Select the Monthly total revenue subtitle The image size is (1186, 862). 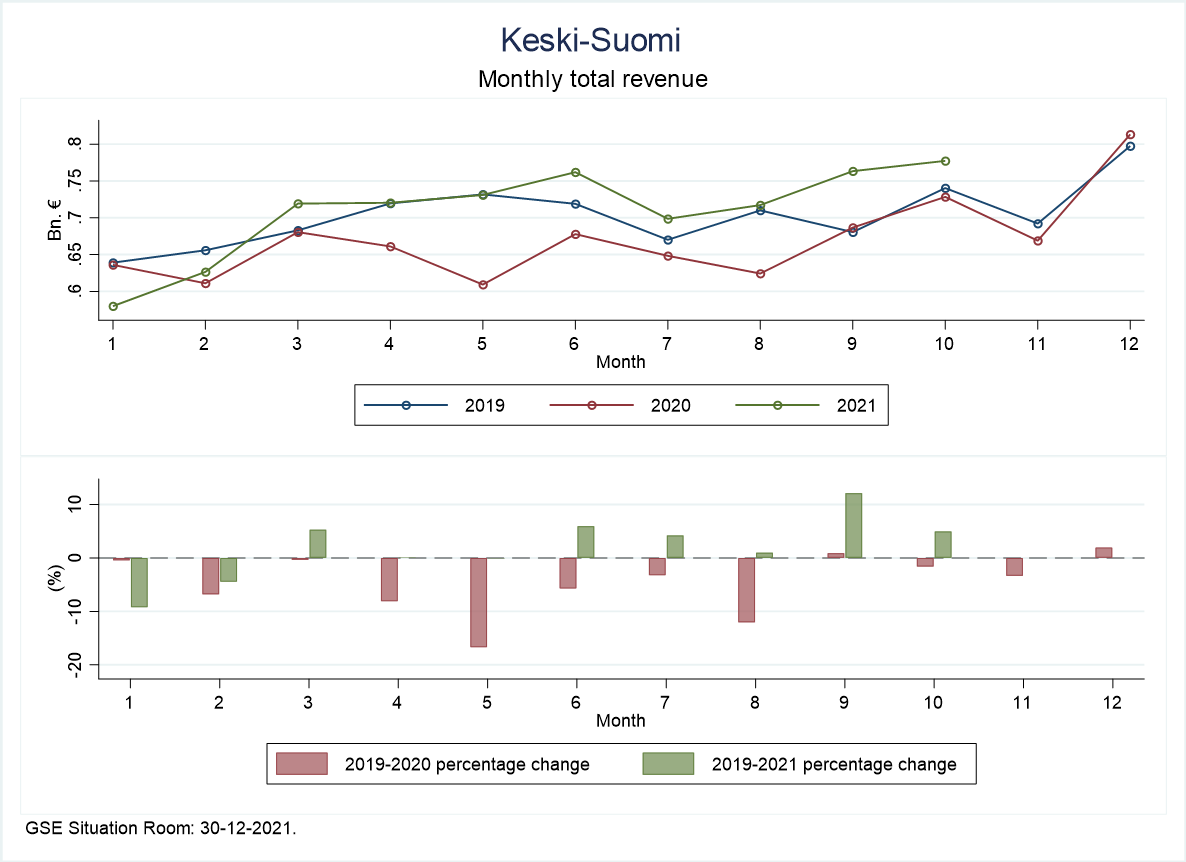pos(592,79)
